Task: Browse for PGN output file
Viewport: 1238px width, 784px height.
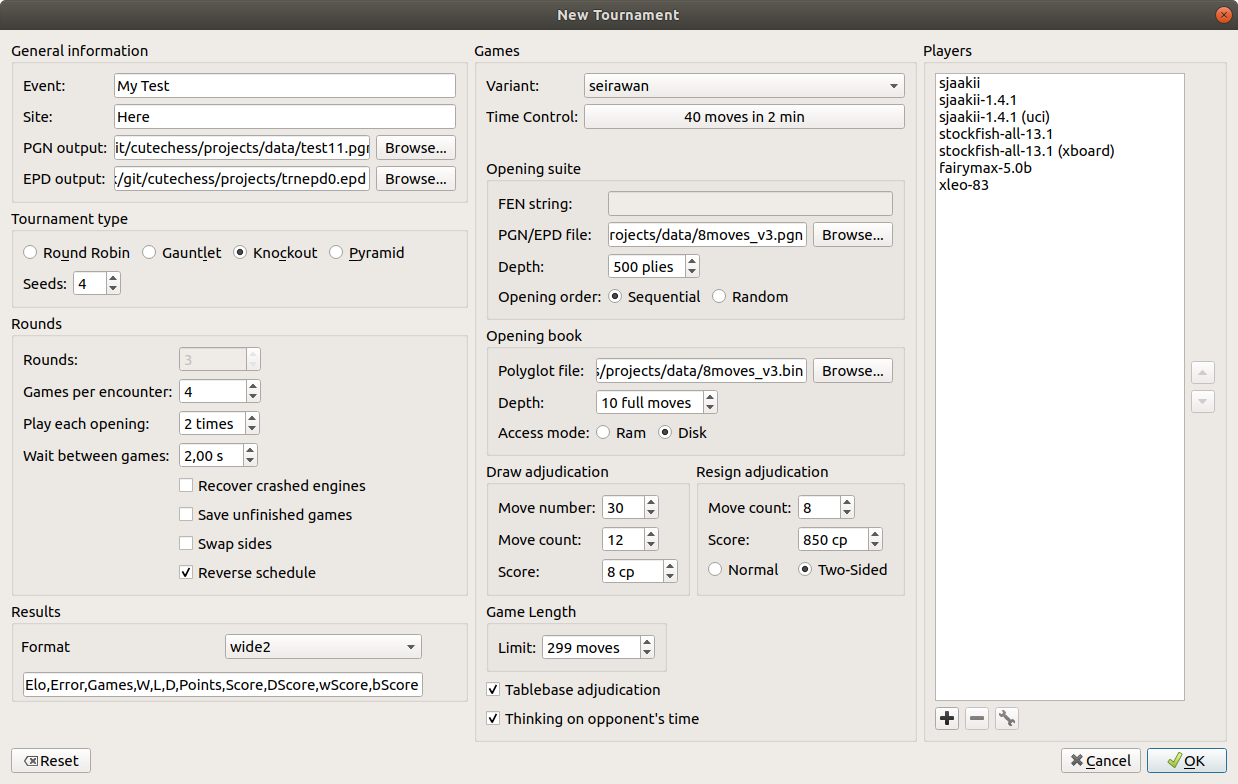Action: [416, 148]
